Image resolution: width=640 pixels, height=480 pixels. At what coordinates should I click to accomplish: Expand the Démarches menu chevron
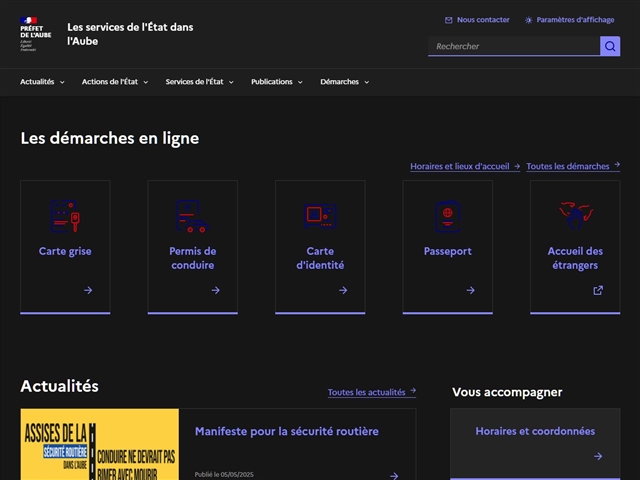pos(367,82)
